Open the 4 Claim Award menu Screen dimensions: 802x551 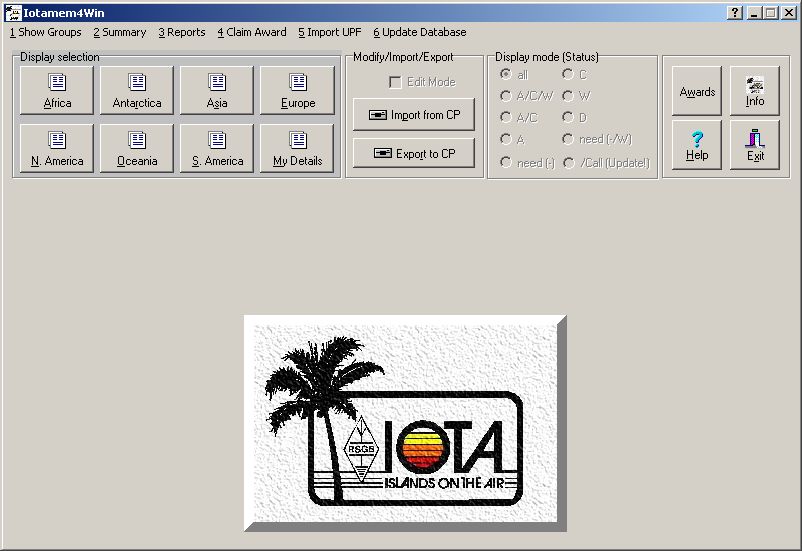[252, 32]
